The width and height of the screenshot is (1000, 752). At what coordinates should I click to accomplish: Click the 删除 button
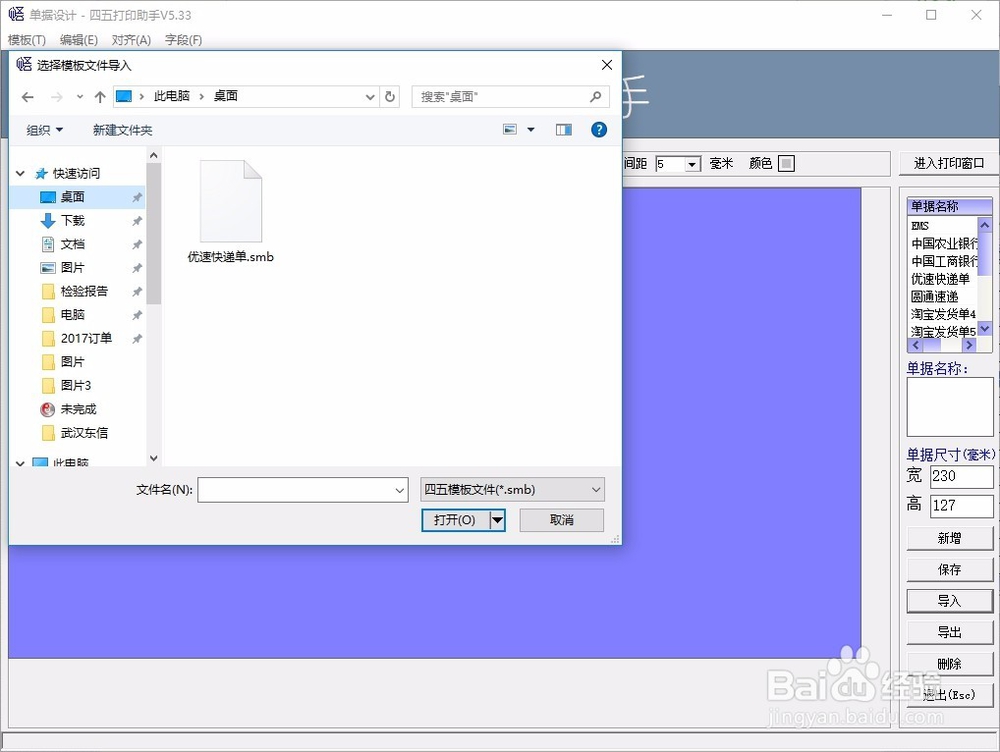point(949,664)
